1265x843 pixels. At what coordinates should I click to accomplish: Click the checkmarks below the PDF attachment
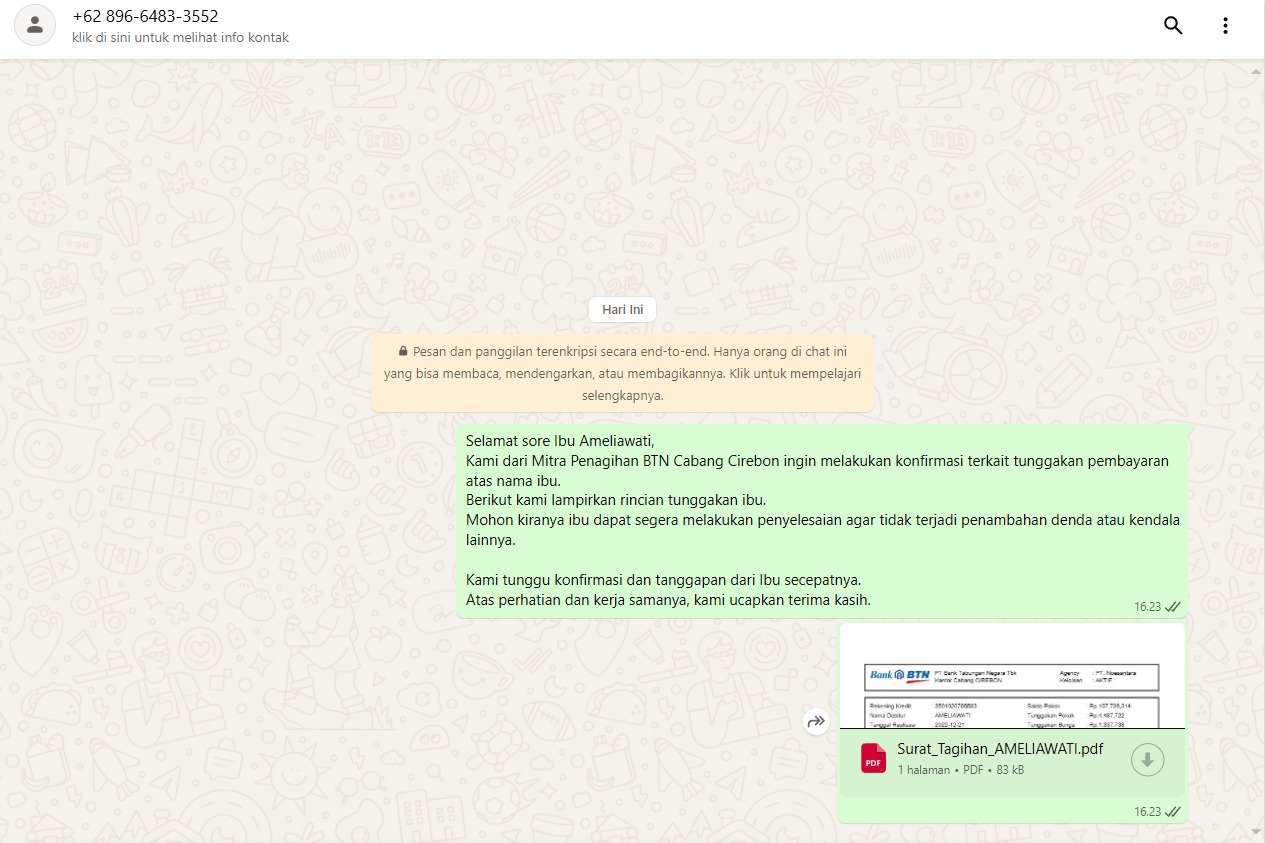(x=1173, y=811)
